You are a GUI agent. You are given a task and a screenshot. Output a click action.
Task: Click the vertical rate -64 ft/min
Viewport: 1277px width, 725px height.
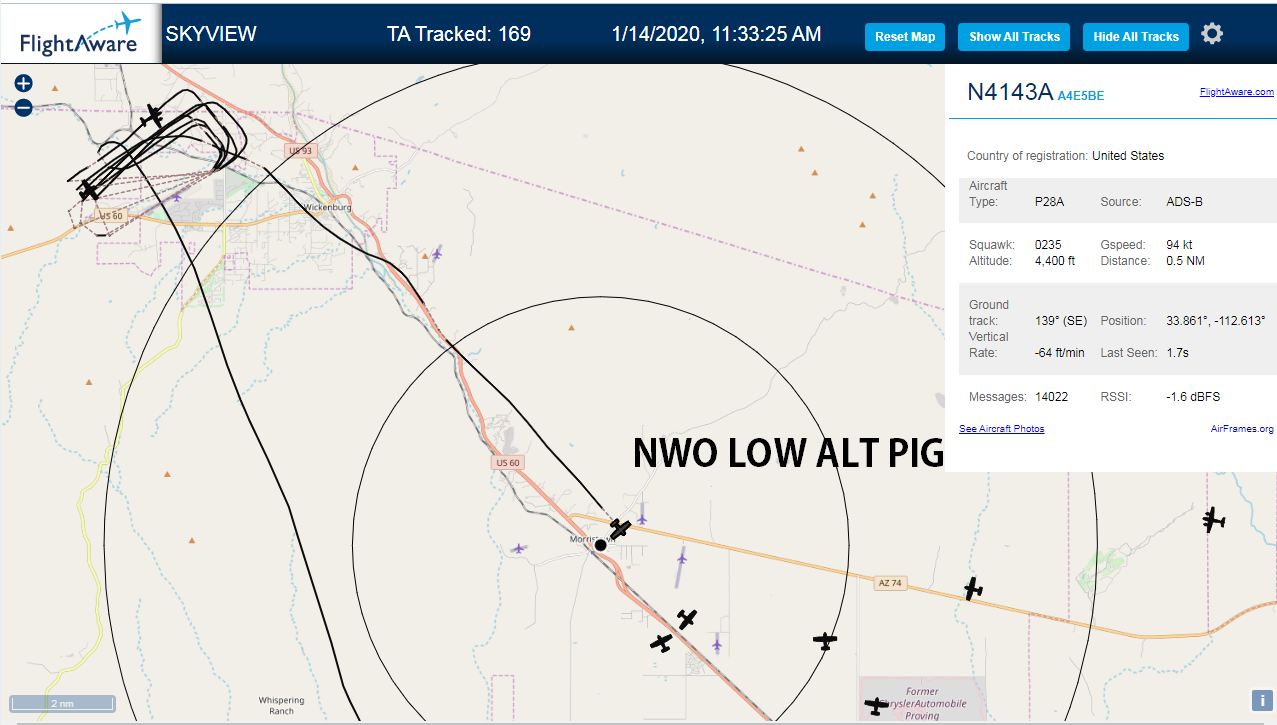[1060, 353]
